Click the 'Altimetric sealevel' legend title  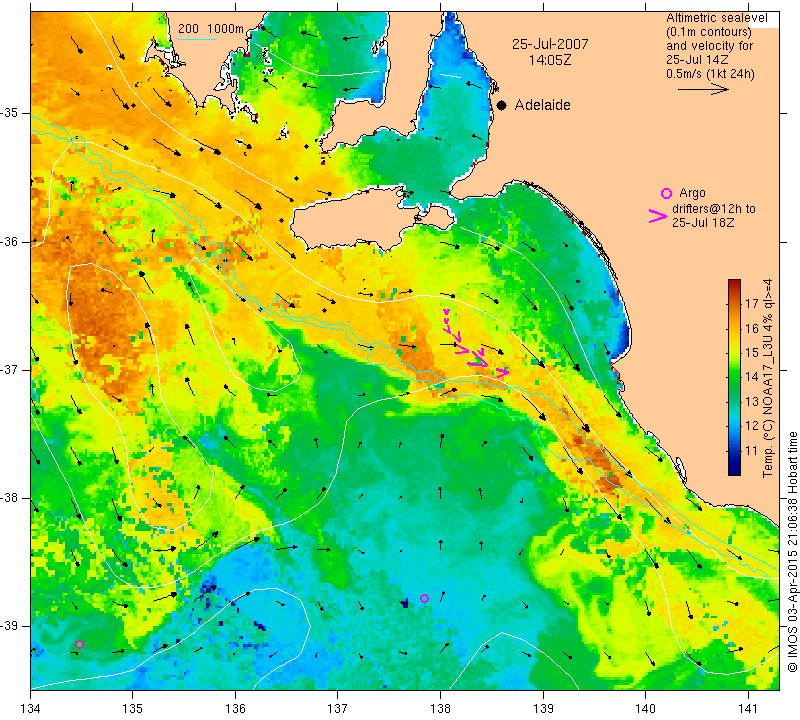point(716,18)
